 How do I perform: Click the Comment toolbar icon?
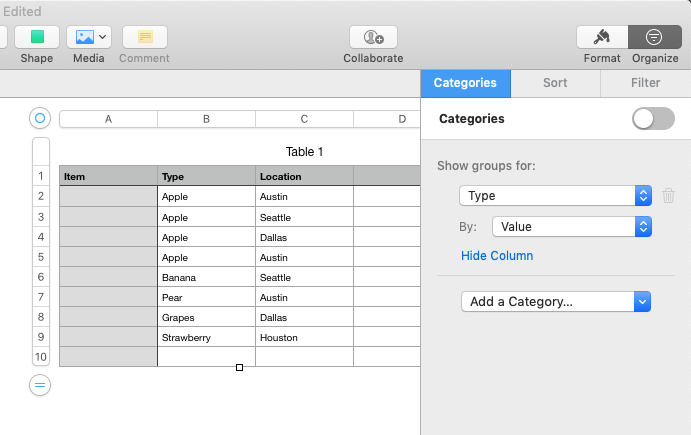144,37
